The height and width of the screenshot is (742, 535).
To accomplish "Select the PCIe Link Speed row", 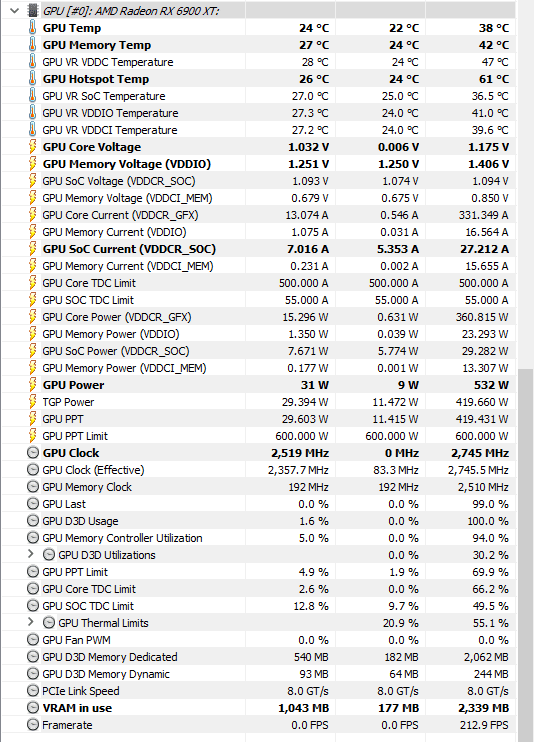I will pyautogui.click(x=258, y=691).
